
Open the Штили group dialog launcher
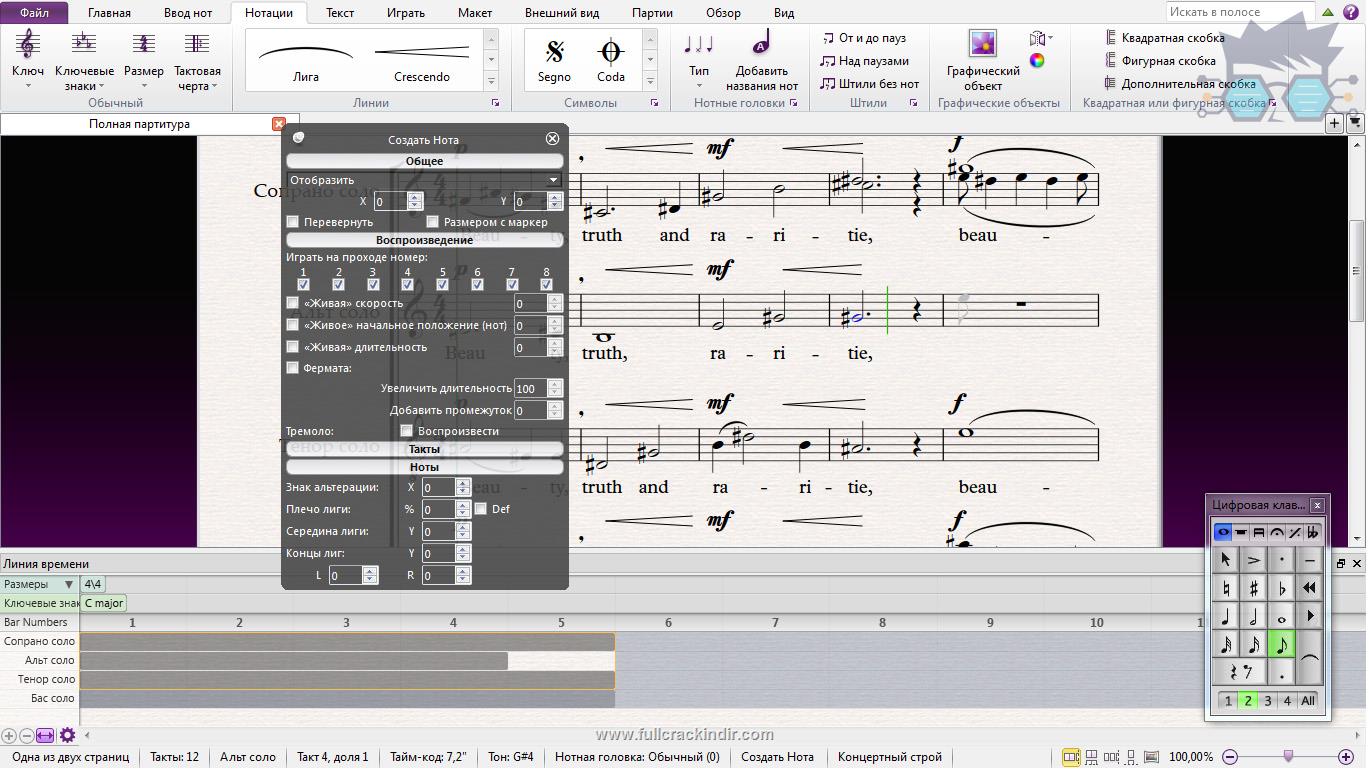tap(913, 103)
